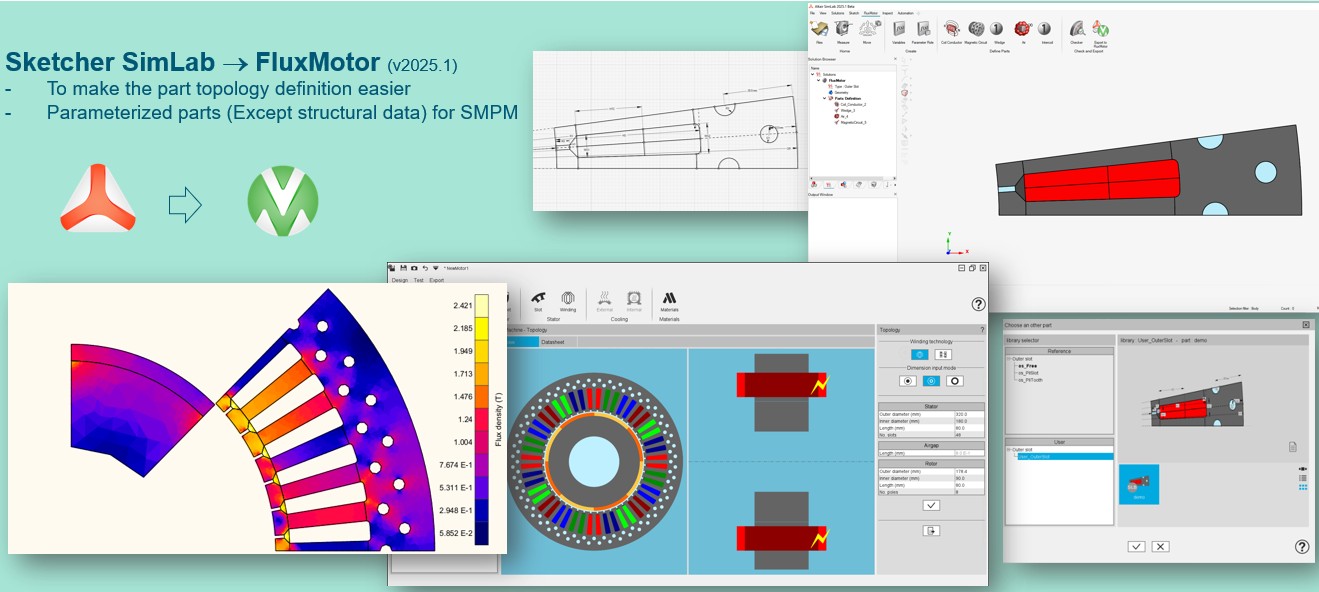Define an Intercoil part
This screenshot has height=592, width=1319.
(x=1044, y=28)
